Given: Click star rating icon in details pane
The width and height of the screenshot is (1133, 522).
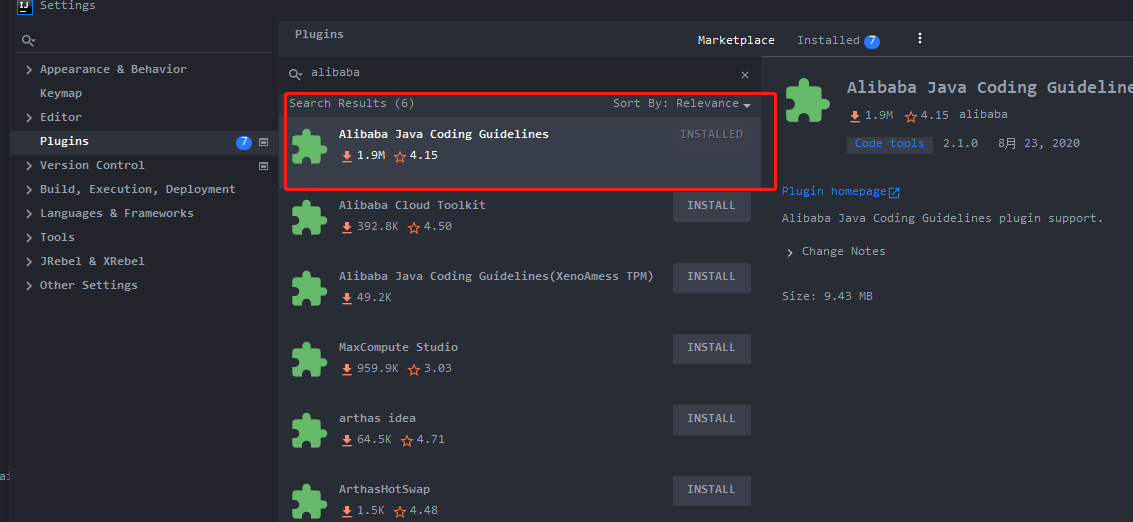Looking at the screenshot, I should click(x=910, y=116).
